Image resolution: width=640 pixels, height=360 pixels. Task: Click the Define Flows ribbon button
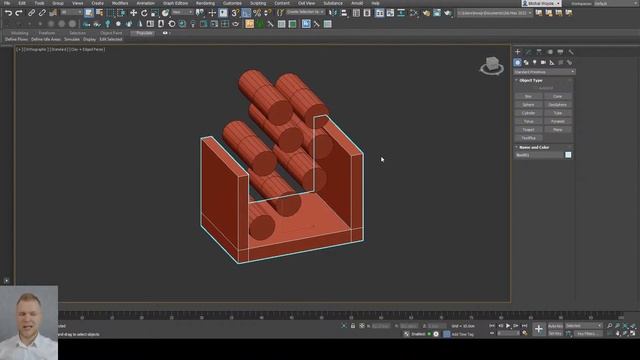(x=16, y=39)
